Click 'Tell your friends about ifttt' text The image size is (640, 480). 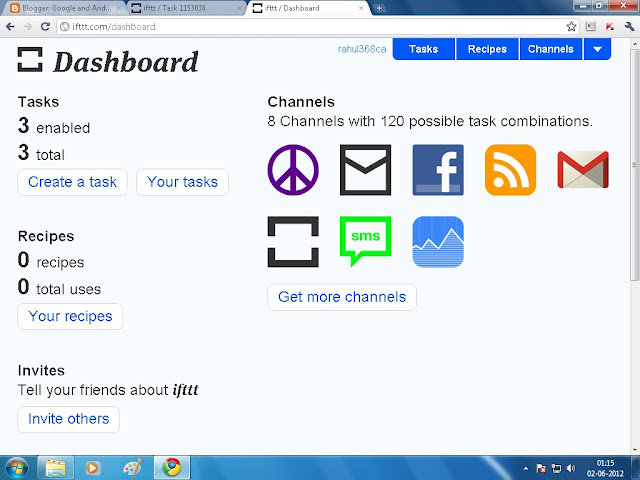108,390
